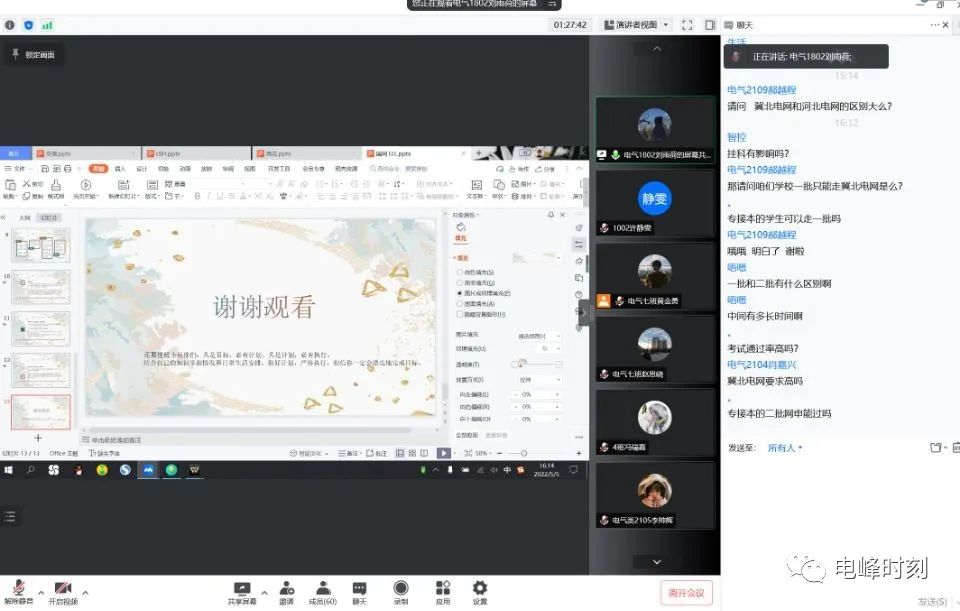Screen dimensions: 960x611
Task: Click the sender name 电气2104肖嘉兴 in chat
Action: pos(762,364)
